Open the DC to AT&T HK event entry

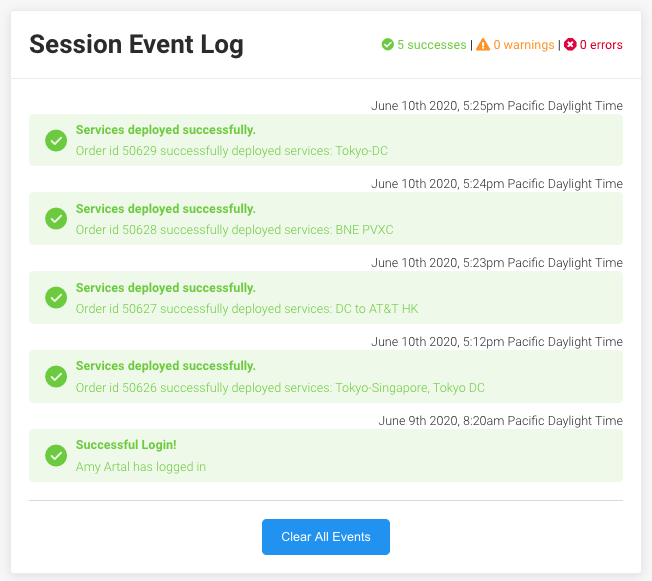pyautogui.click(x=326, y=297)
